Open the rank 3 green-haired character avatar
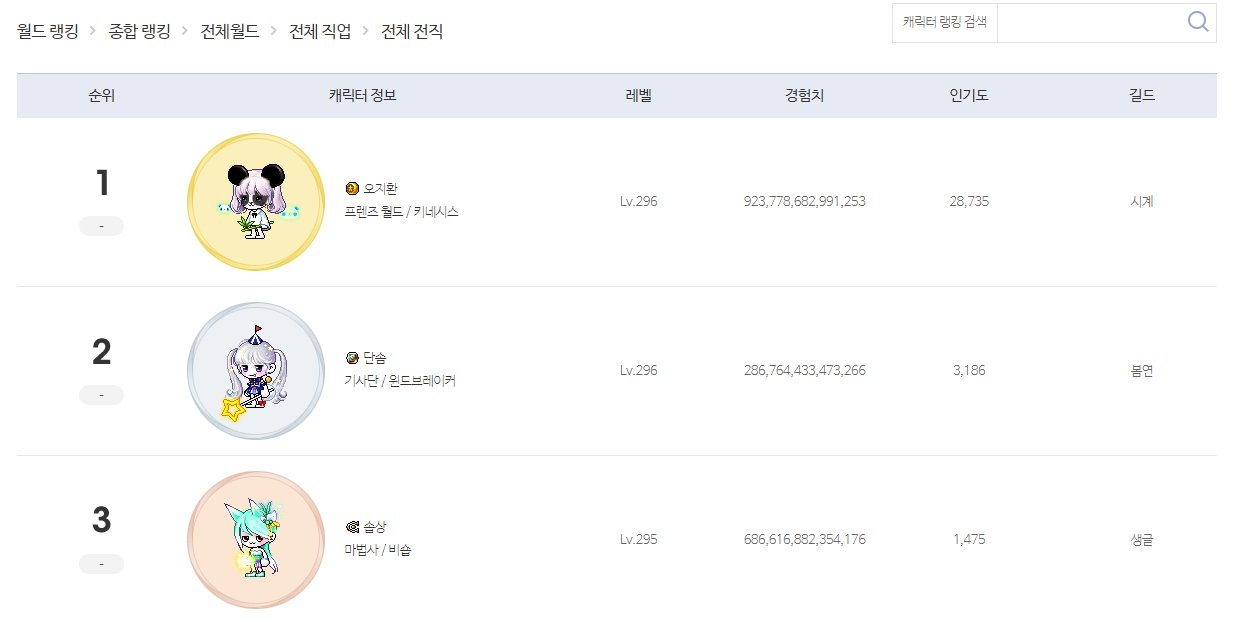This screenshot has width=1238, height=622. tap(256, 540)
